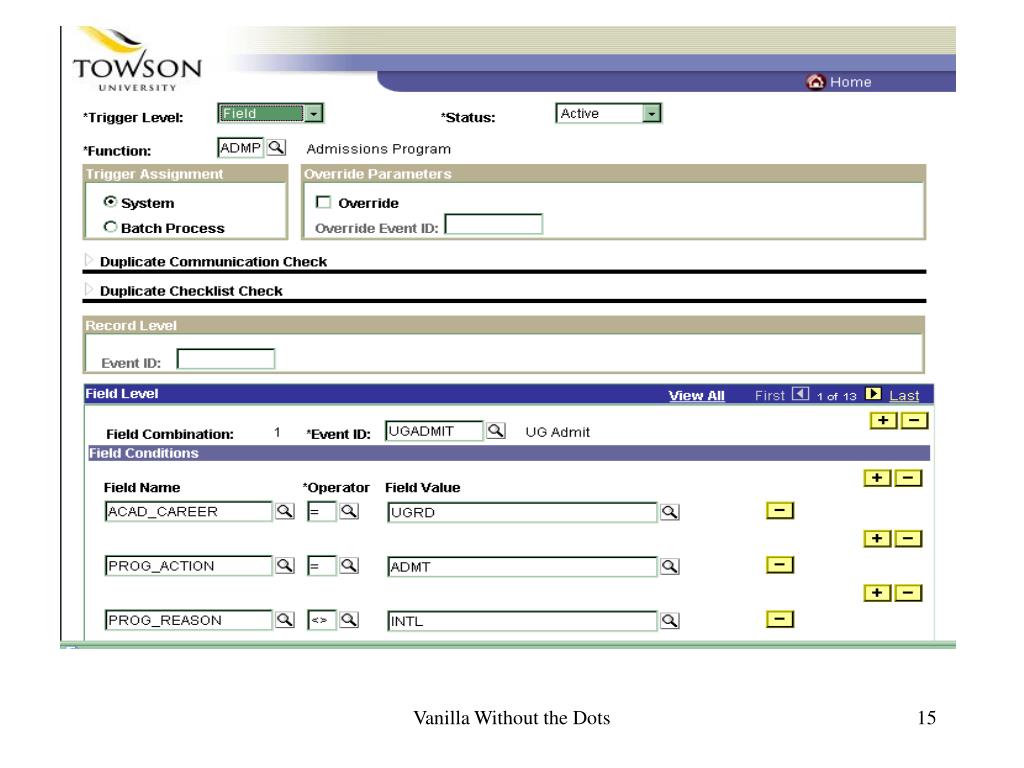Open operator lookup in the ACAD_CAREER row
This screenshot has height=768, width=1024.
[349, 511]
